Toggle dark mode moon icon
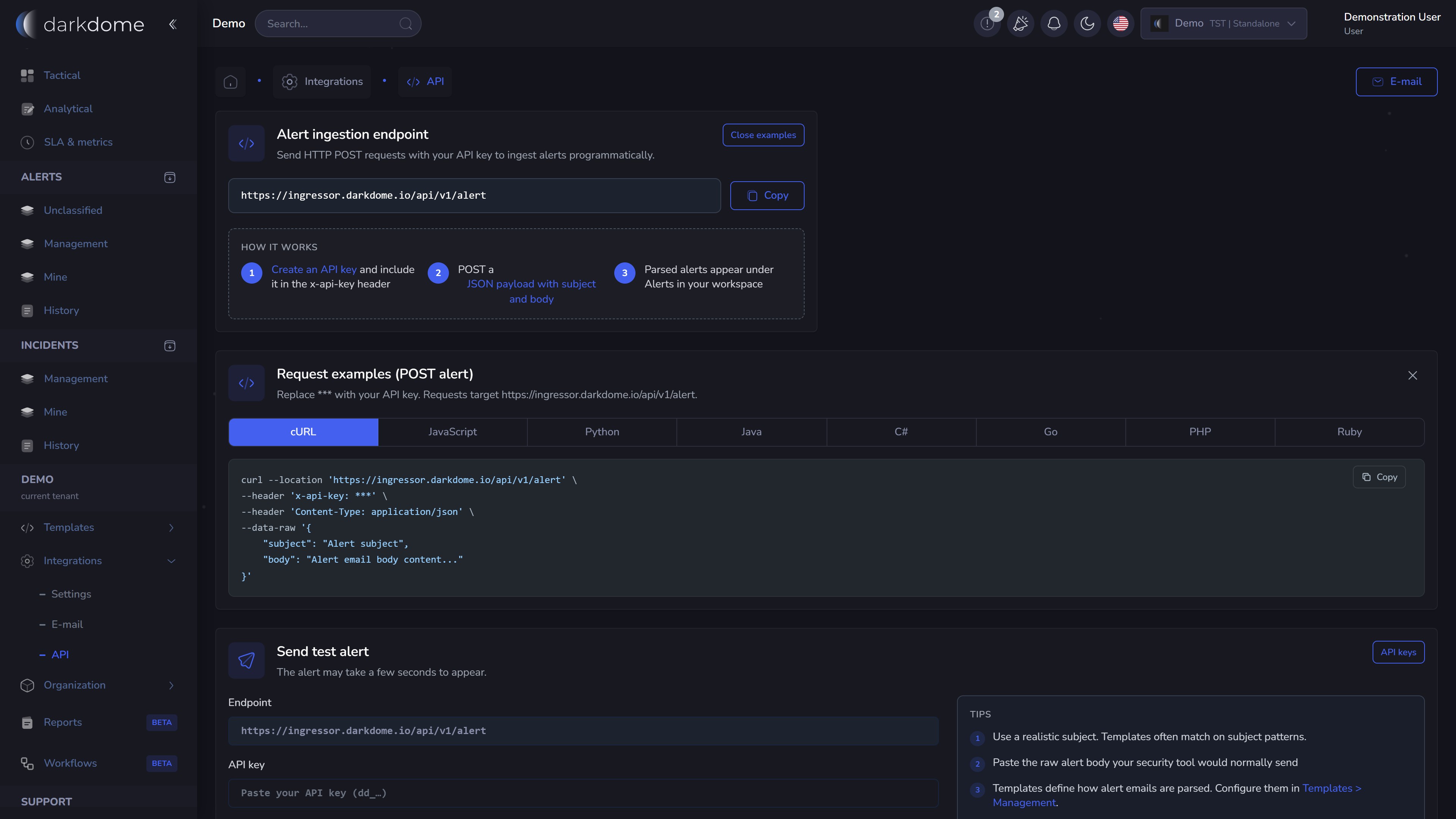 1087,24
